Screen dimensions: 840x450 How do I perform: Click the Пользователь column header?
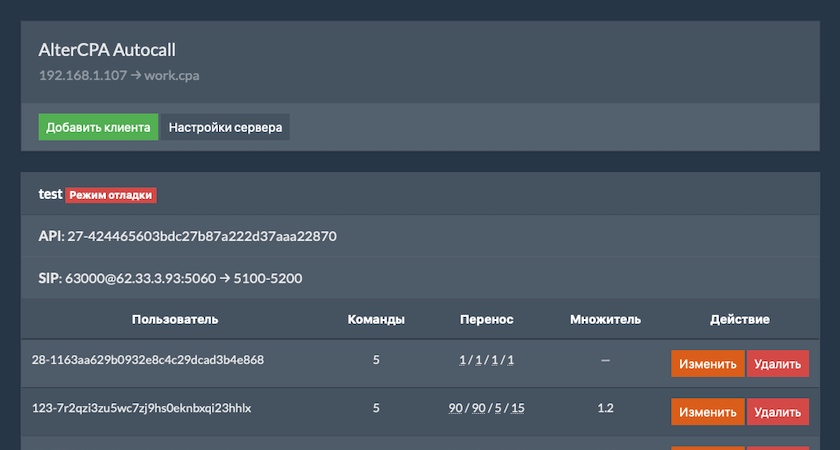pos(175,319)
